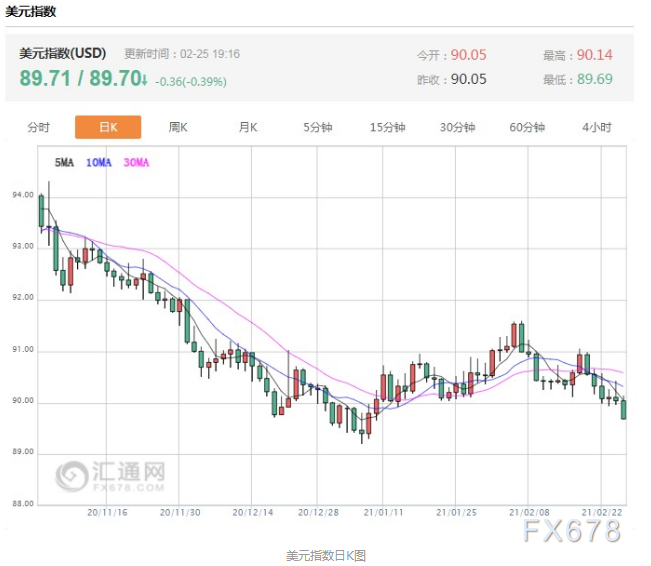The image size is (651, 566).
Task: Click the 最低 value 89.69
Action: pos(595,79)
